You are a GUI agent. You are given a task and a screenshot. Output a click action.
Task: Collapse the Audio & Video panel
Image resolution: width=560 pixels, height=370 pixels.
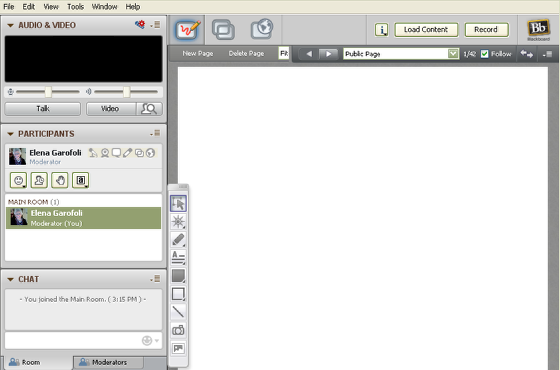10,25
